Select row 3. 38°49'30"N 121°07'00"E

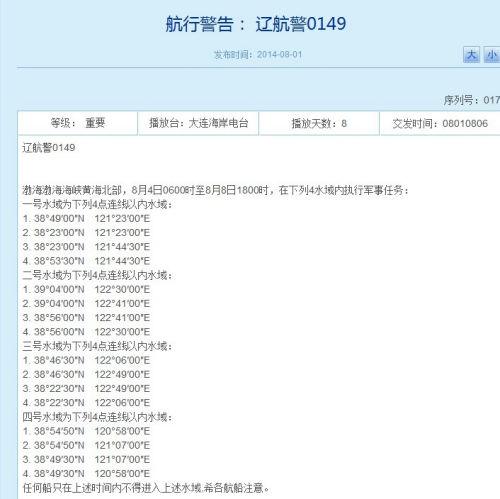pyautogui.click(x=86, y=459)
